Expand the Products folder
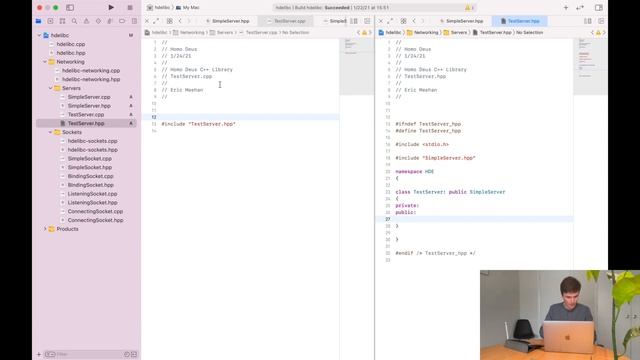The image size is (640, 360). (x=45, y=229)
